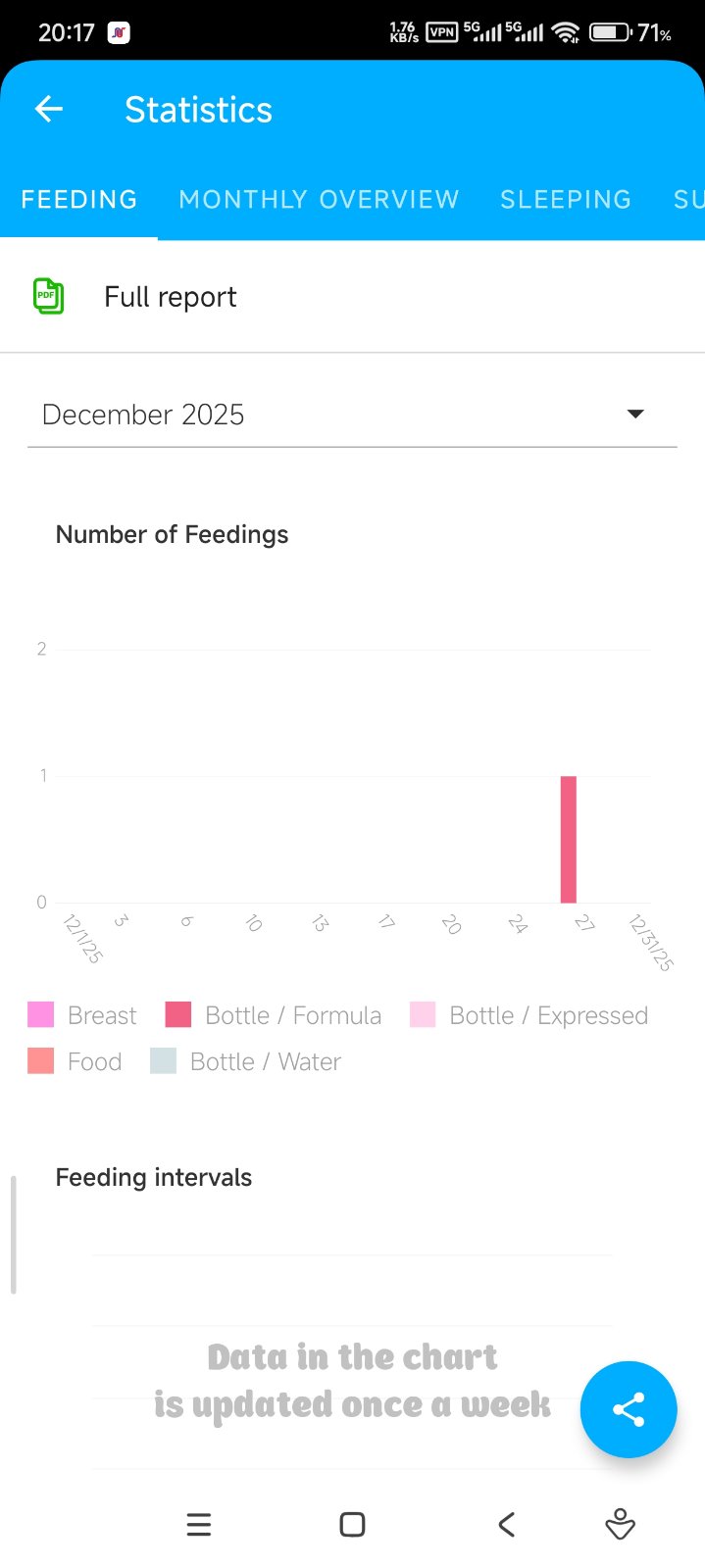
Task: Select the Feeding tab
Action: (x=79, y=199)
